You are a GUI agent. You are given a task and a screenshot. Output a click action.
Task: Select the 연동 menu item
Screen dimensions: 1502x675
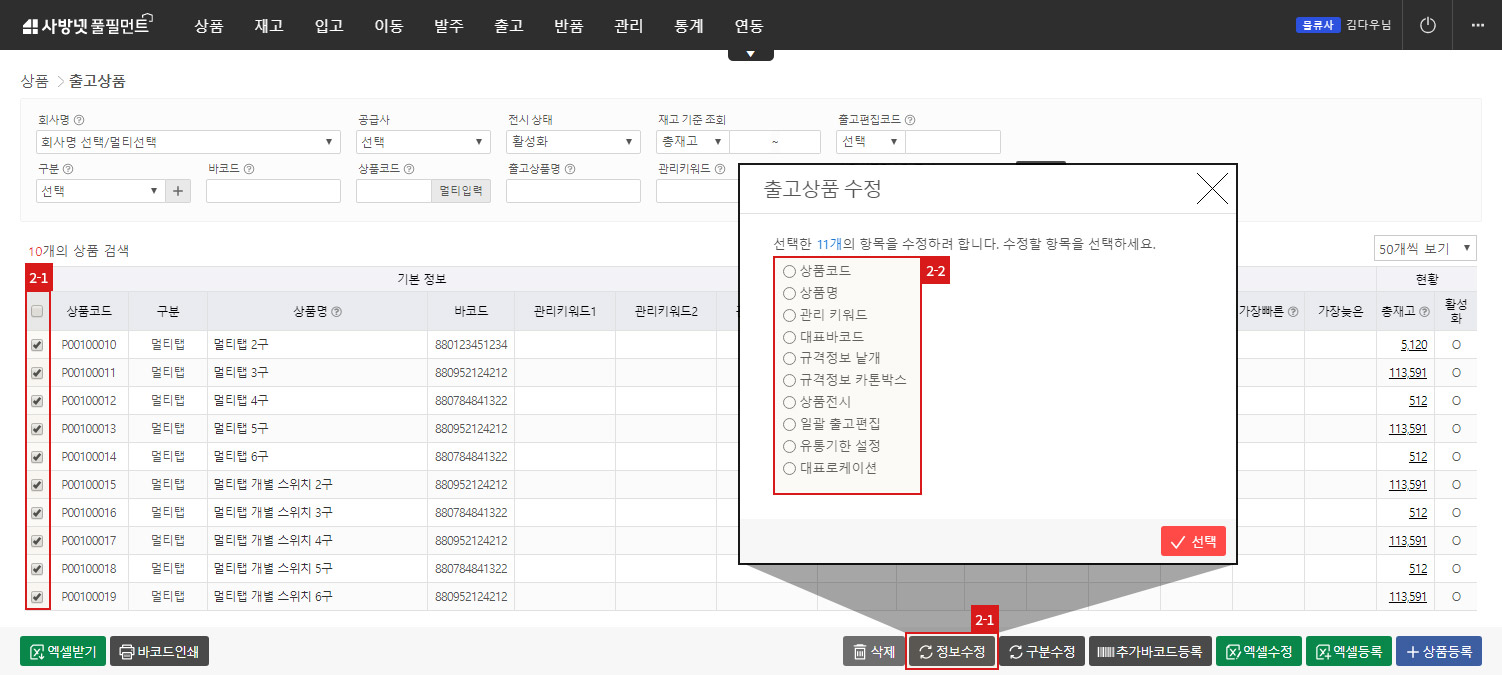(748, 26)
